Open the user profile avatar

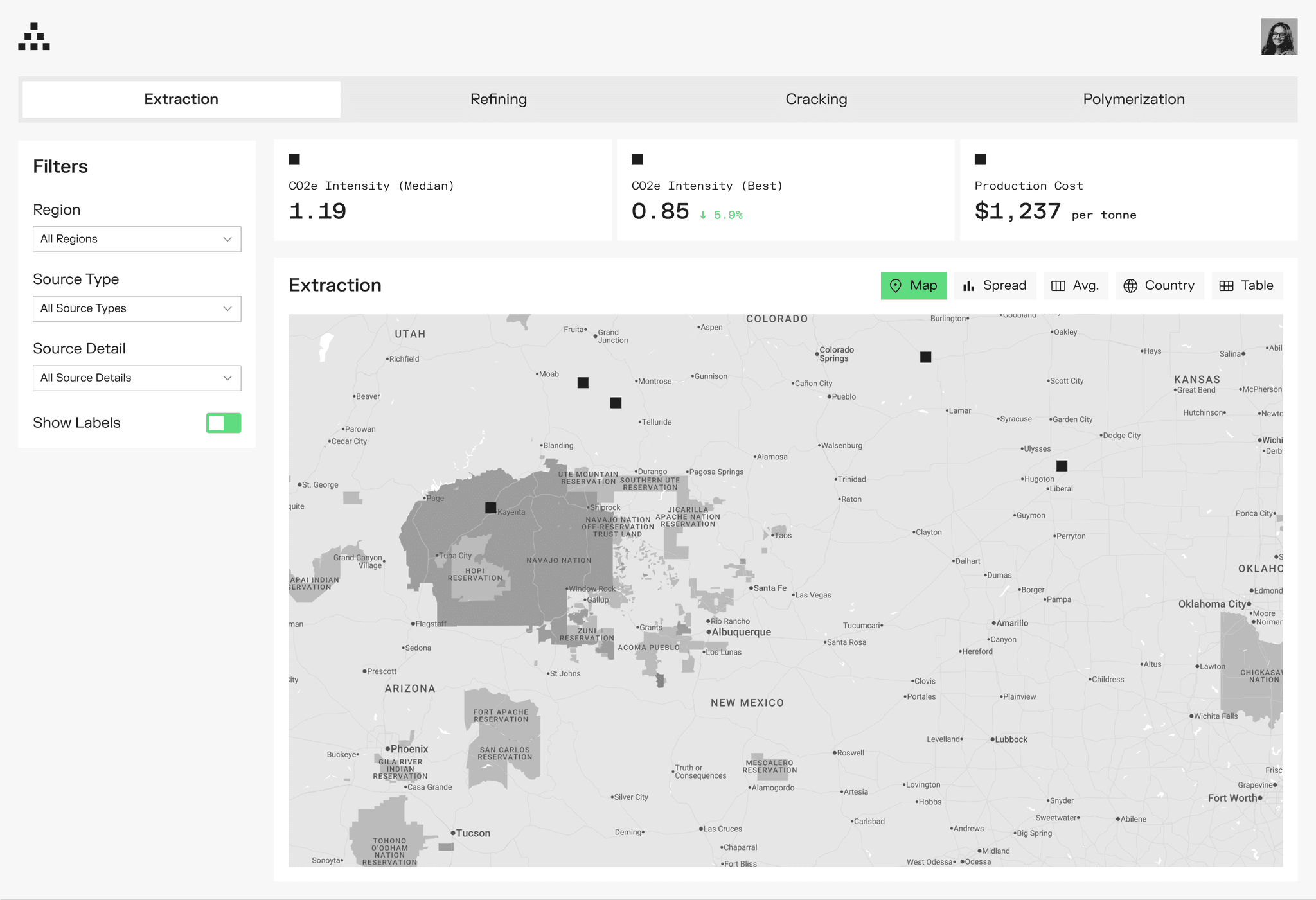coord(1279,37)
